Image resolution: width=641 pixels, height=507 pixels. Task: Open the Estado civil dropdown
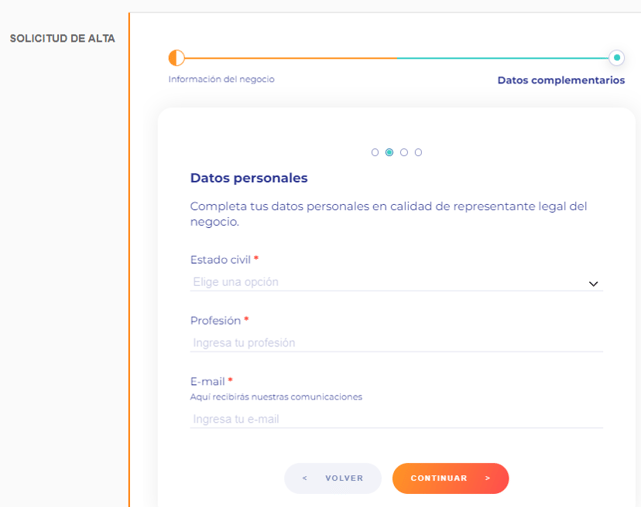point(396,282)
